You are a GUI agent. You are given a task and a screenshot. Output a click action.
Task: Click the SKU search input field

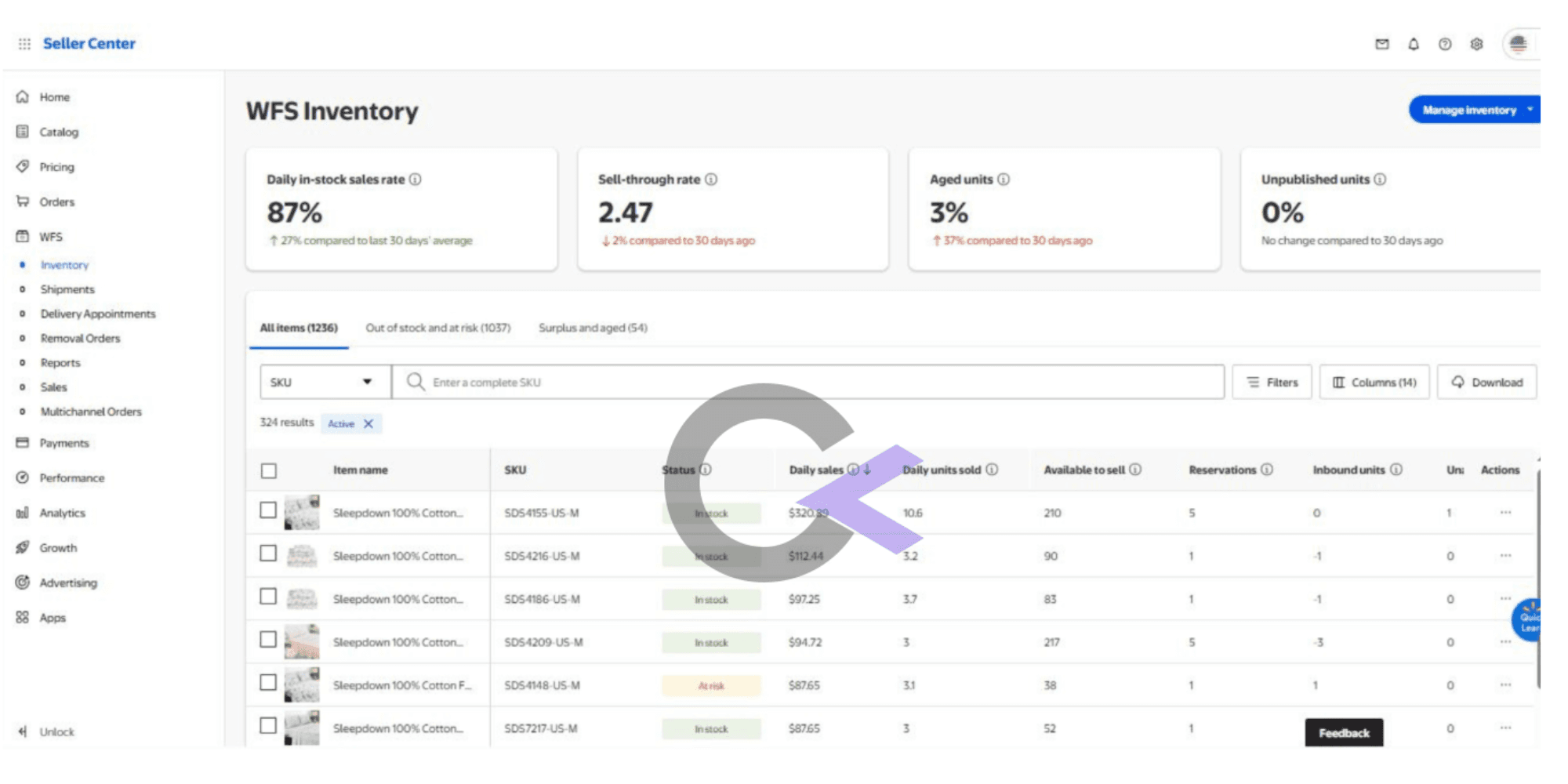coord(808,382)
